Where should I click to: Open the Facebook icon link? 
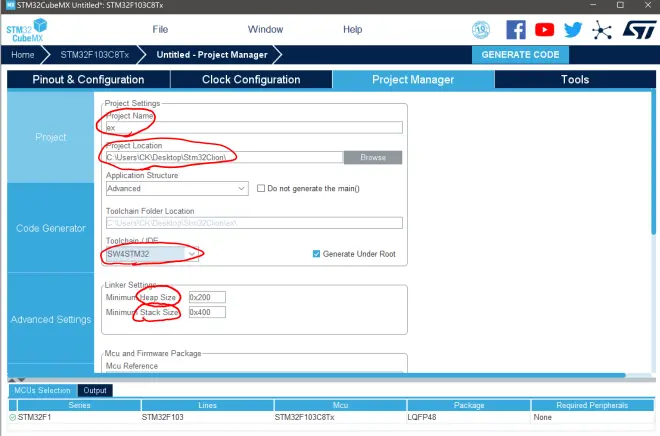(516, 30)
